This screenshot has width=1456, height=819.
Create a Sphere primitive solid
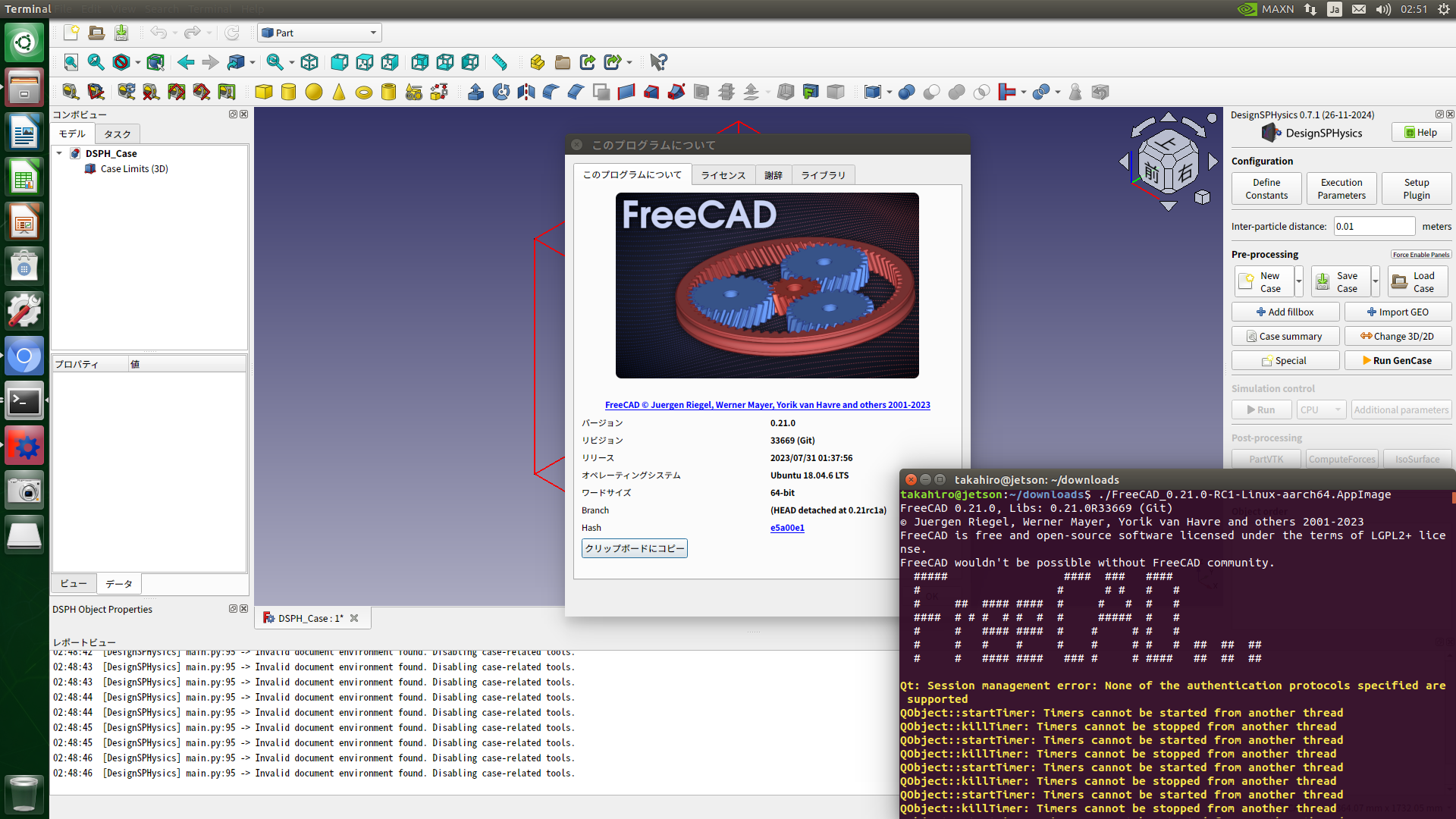(x=314, y=92)
